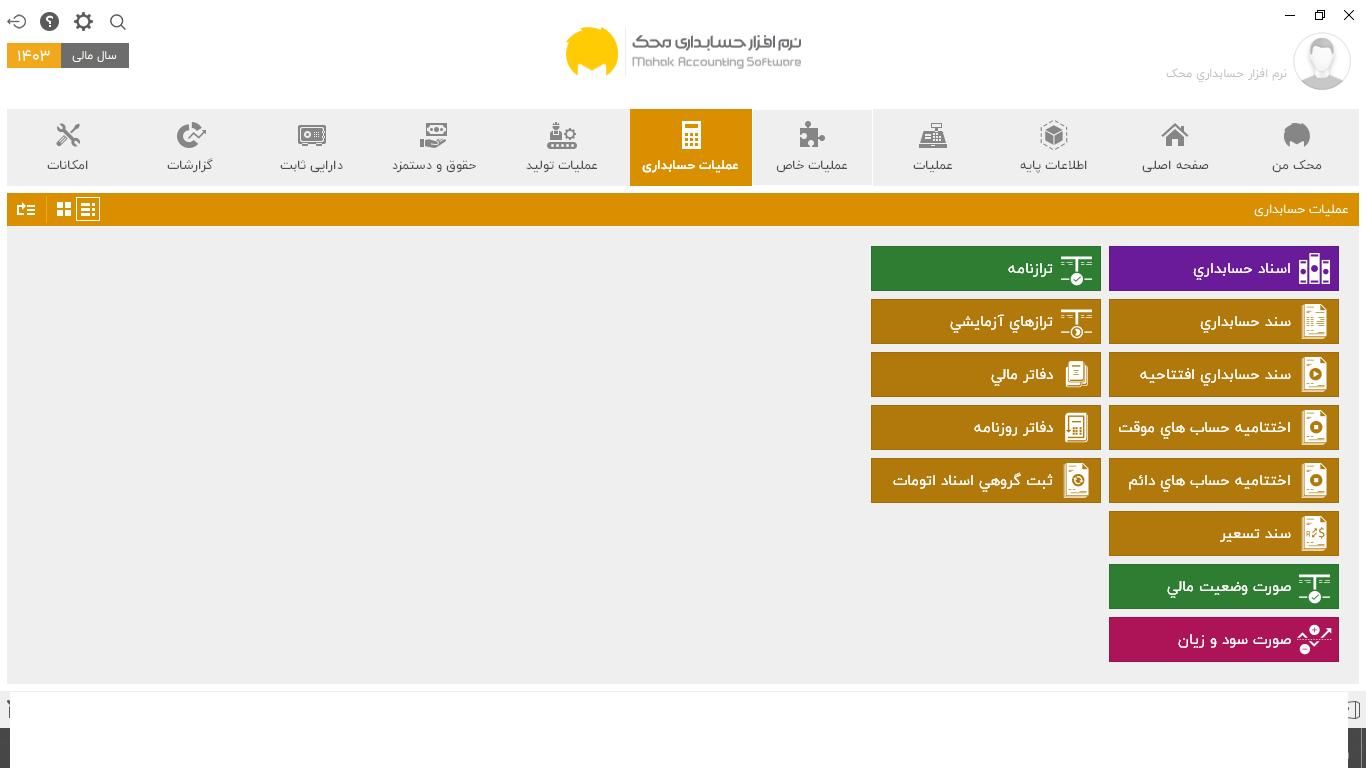Open اختتامیه حساب های دائم tile
Image resolution: width=1366 pixels, height=768 pixels.
(x=1223, y=481)
